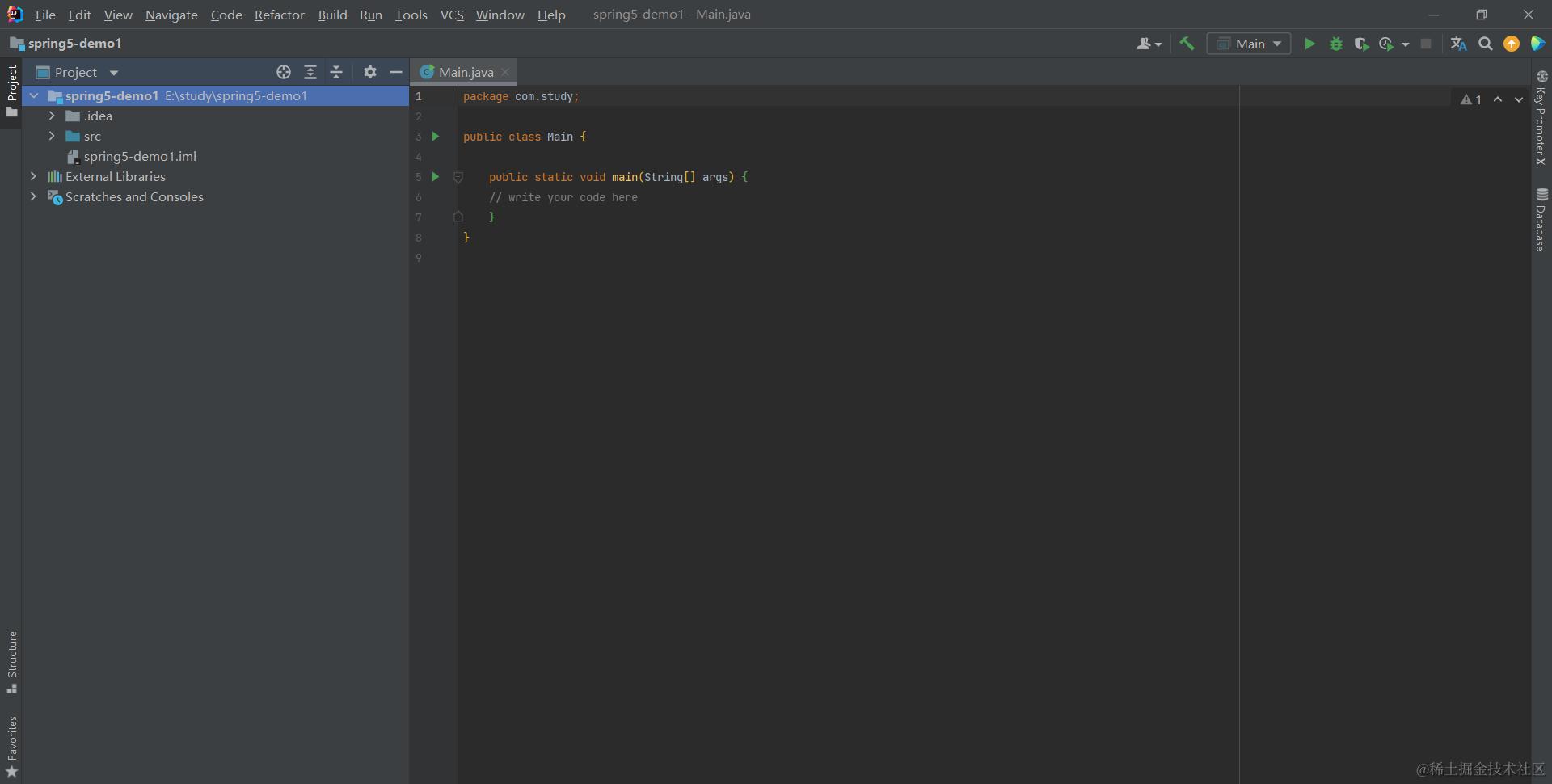Viewport: 1552px width, 784px height.
Task: Click the Stop square icon in the toolbar
Action: click(x=1426, y=44)
